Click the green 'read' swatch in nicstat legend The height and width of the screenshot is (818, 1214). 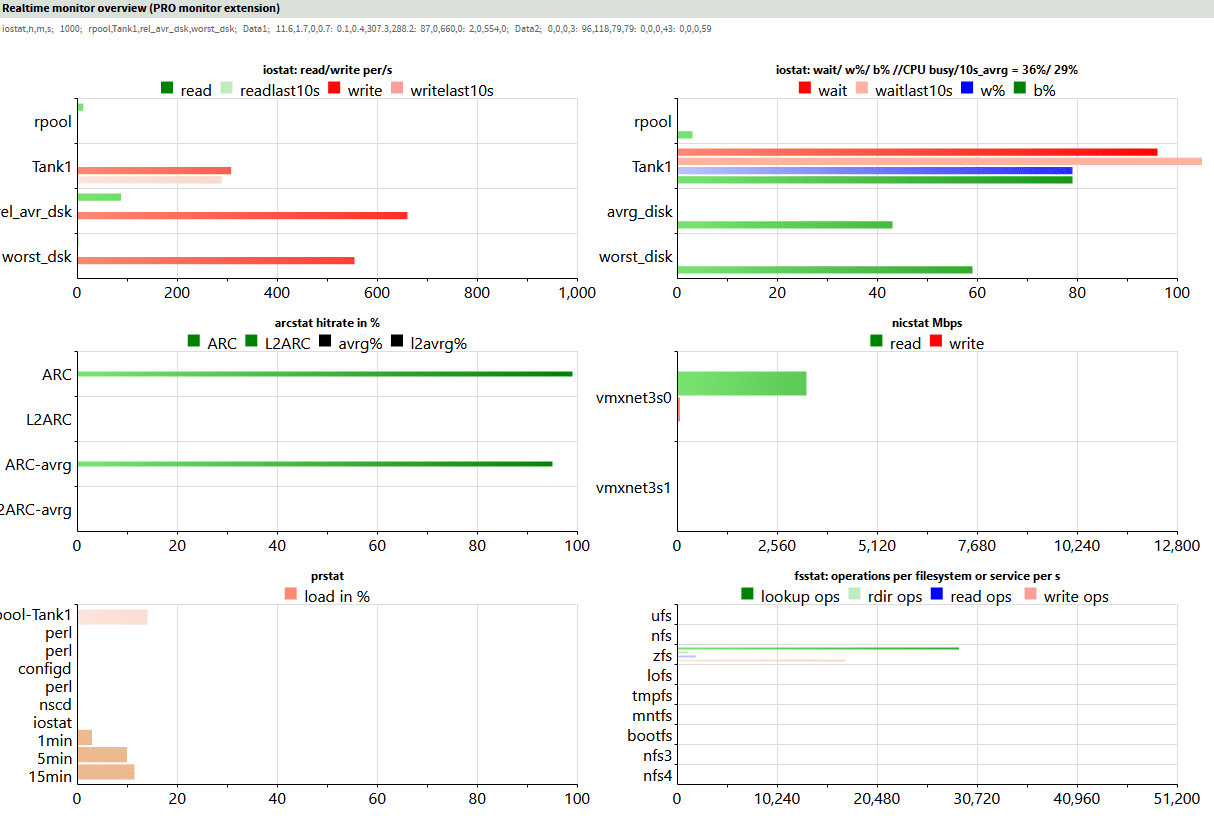tap(876, 342)
